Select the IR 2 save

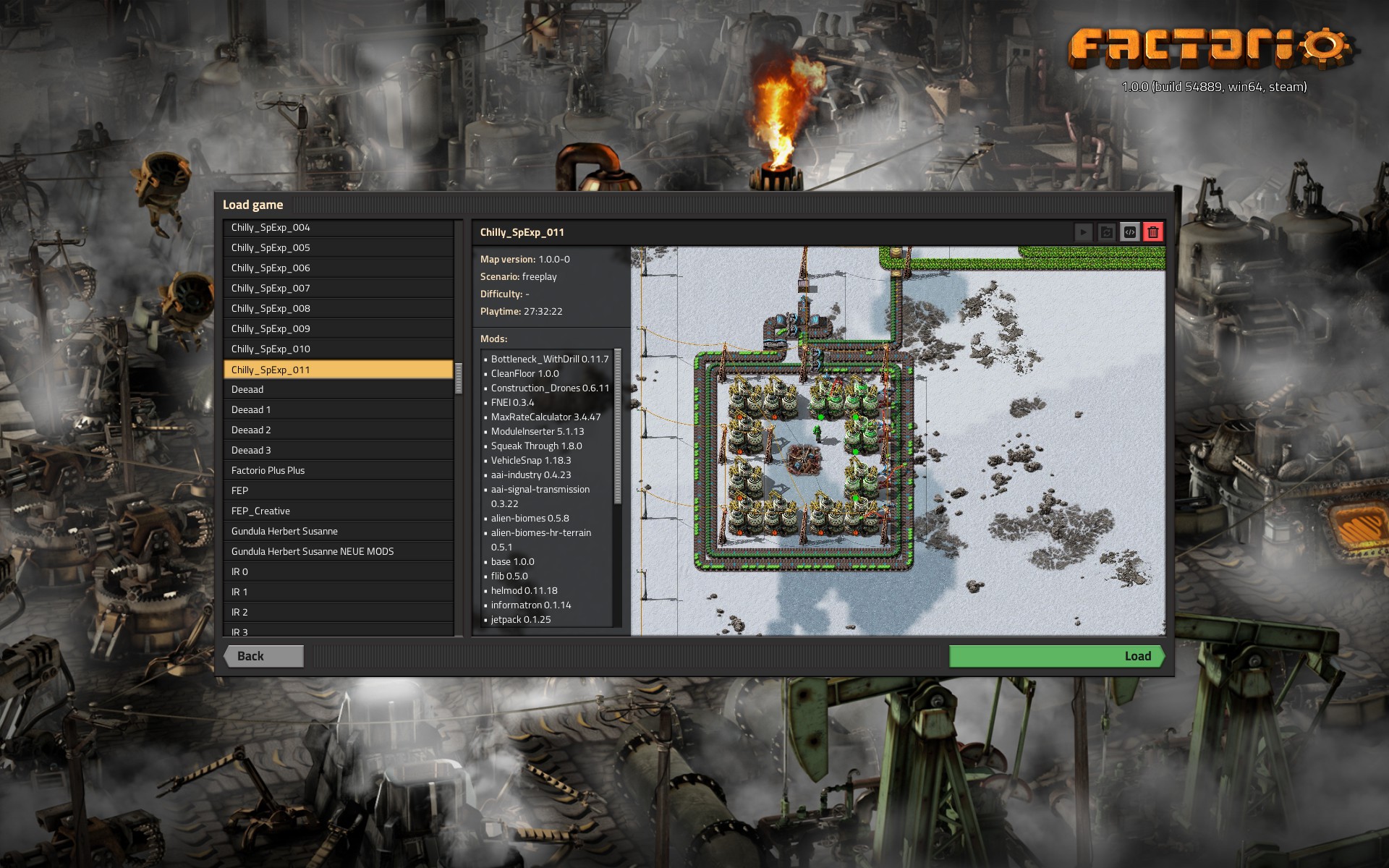[338, 612]
